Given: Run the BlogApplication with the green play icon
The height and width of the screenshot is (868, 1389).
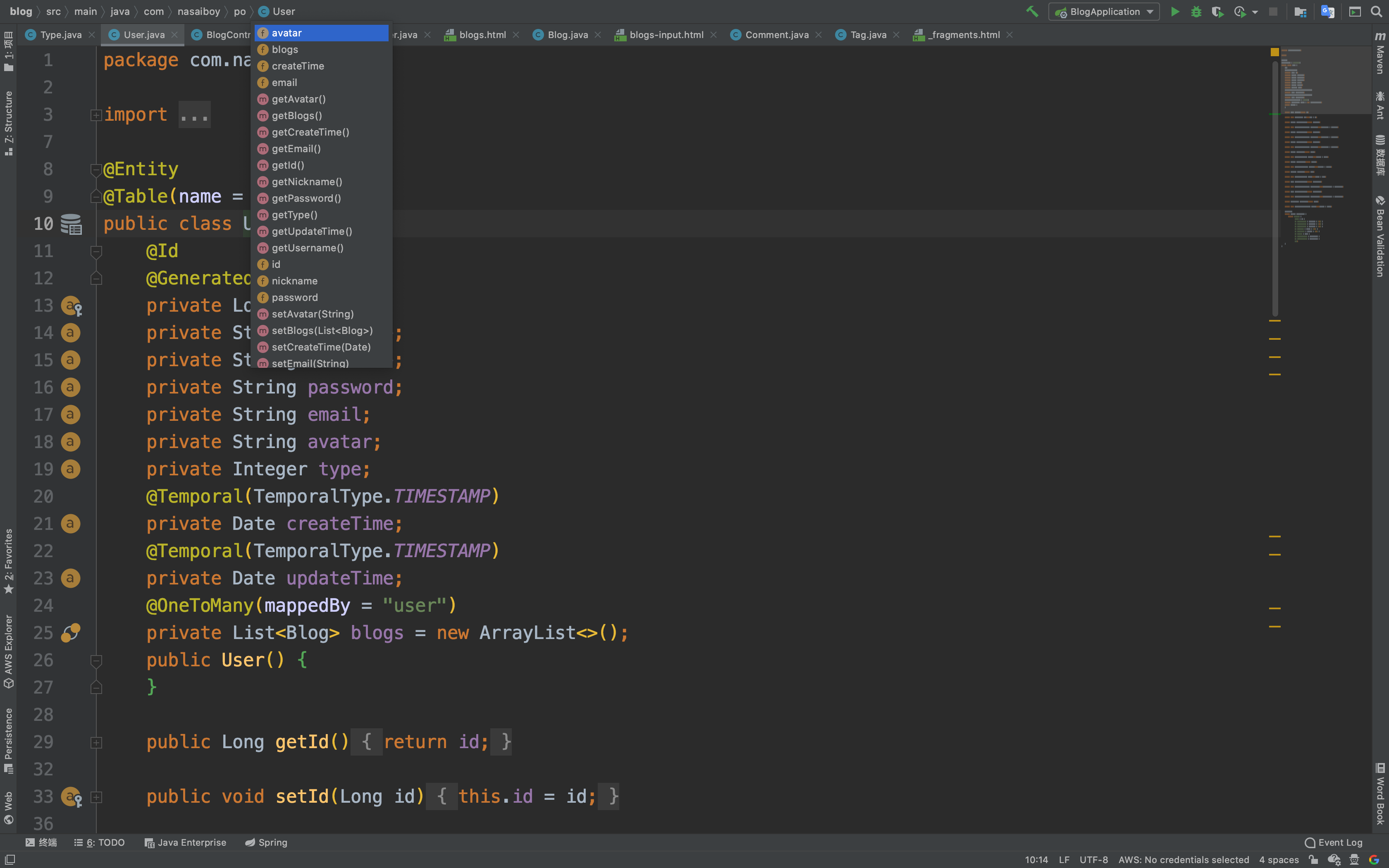Looking at the screenshot, I should [1175, 12].
